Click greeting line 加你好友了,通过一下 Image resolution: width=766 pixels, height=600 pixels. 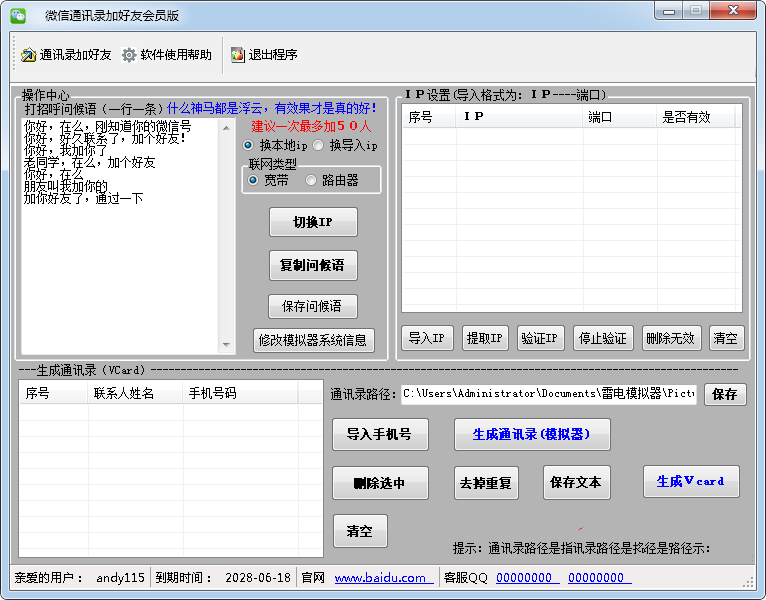(x=84, y=198)
